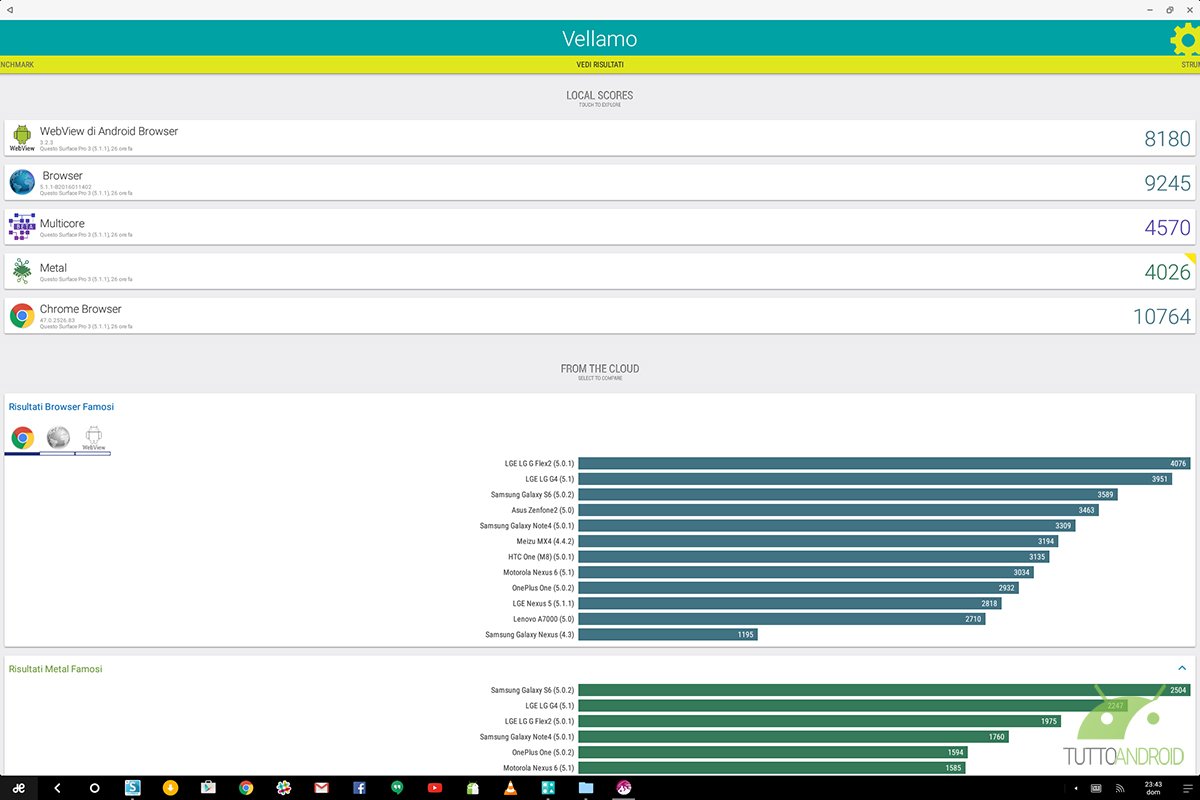This screenshot has width=1200, height=800.
Task: Select the OnePlus One 2932 browser bar
Action: point(798,587)
